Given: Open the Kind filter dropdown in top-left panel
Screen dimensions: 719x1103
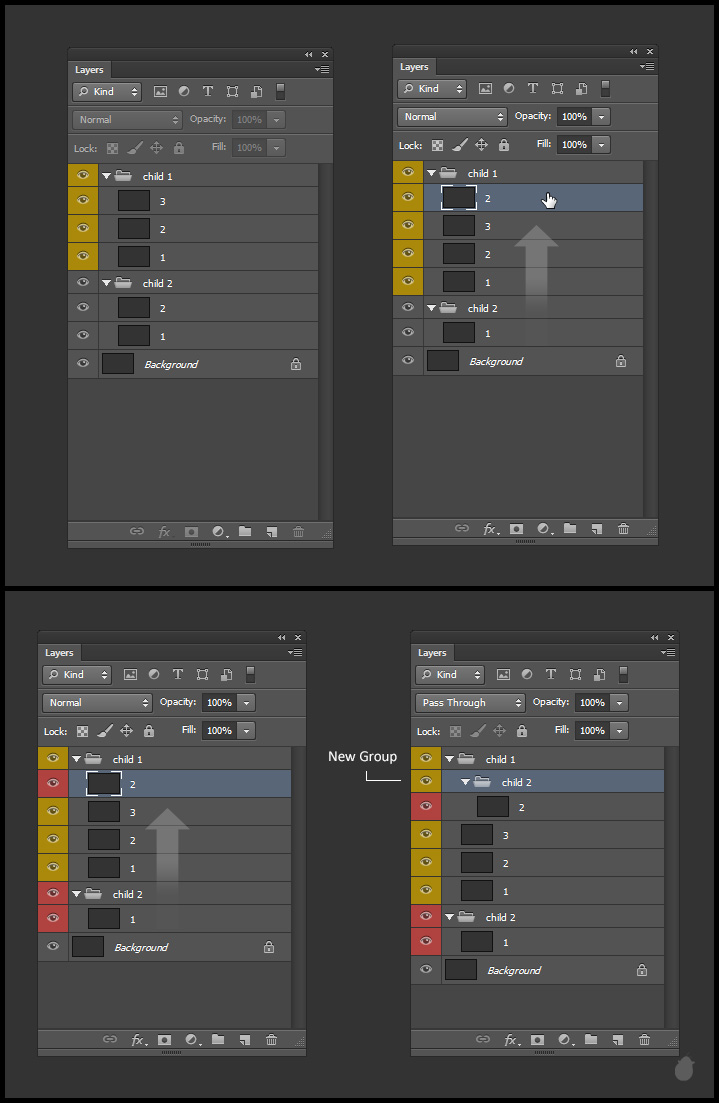Looking at the screenshot, I should pyautogui.click(x=106, y=92).
